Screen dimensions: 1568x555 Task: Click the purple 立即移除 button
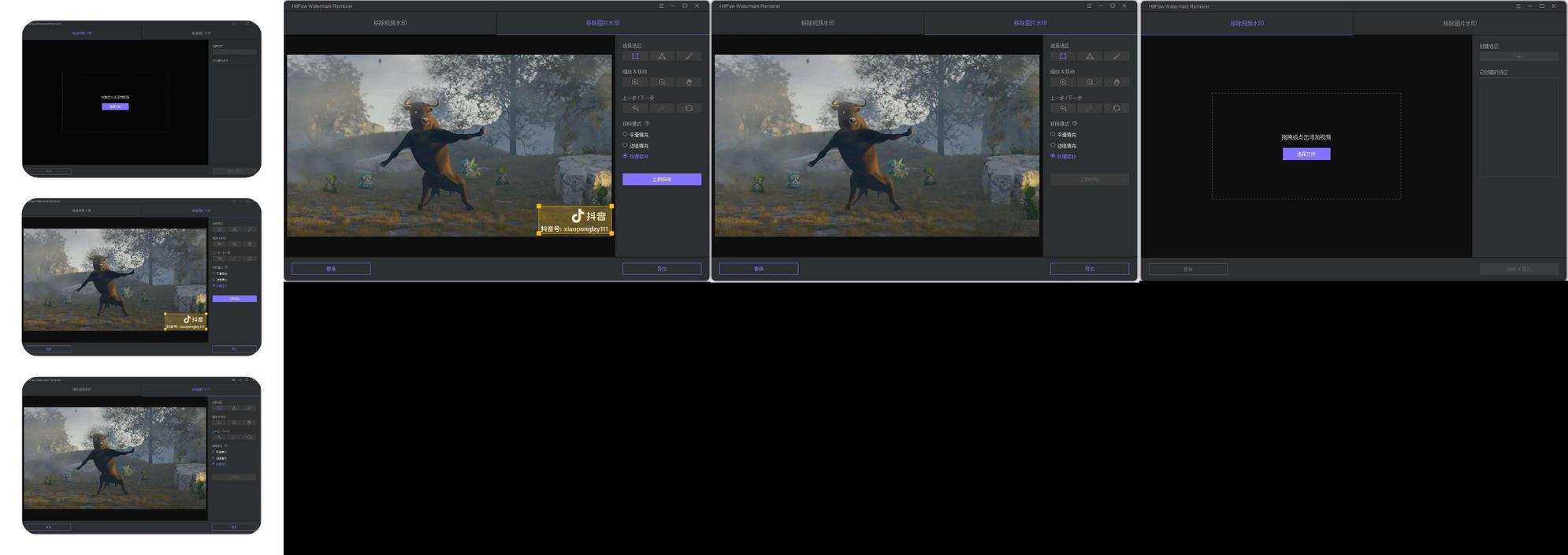point(661,180)
